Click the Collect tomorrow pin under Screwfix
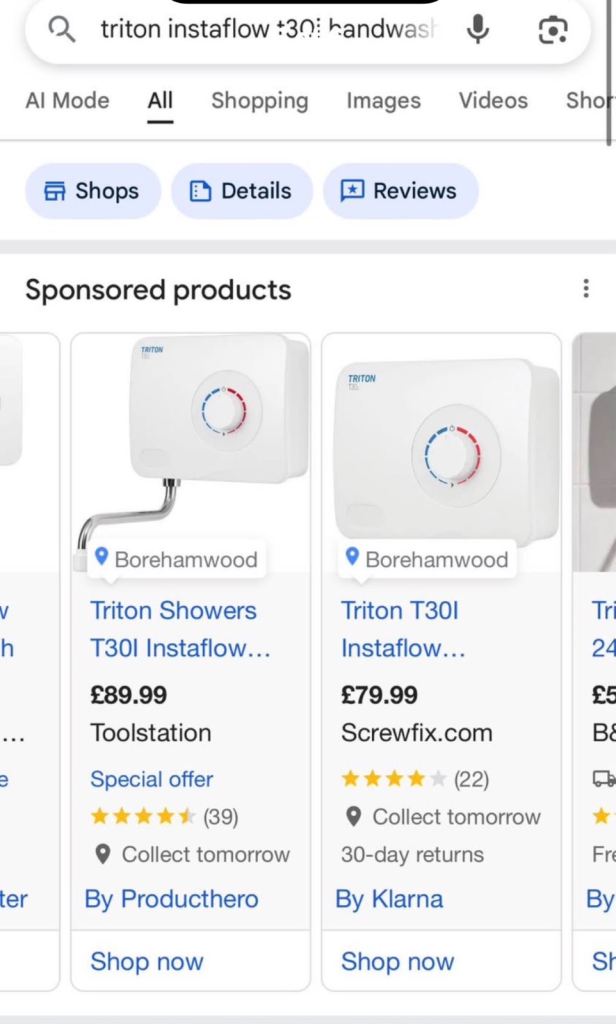616x1024 pixels. click(353, 816)
